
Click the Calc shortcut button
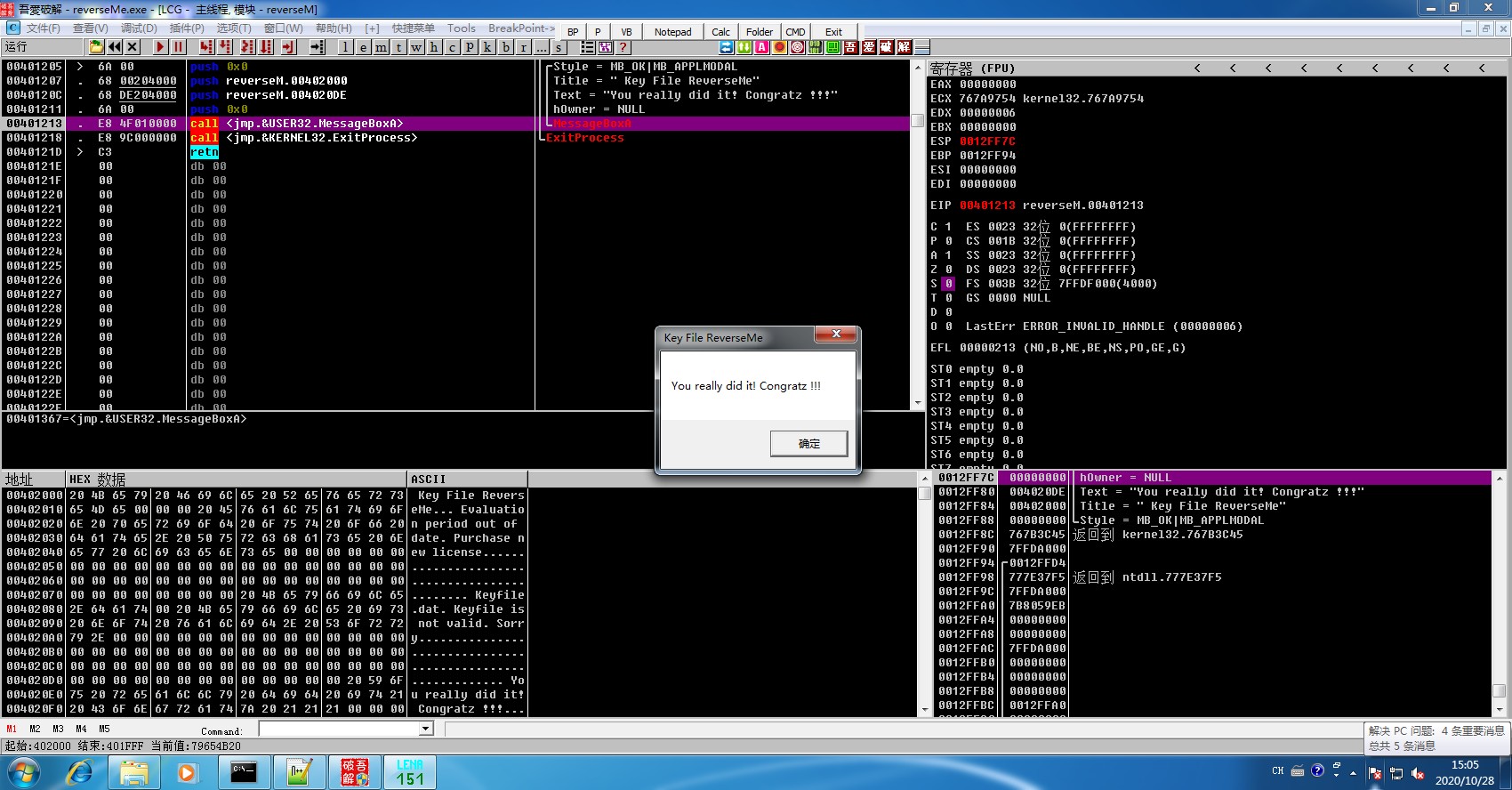pyautogui.click(x=721, y=32)
